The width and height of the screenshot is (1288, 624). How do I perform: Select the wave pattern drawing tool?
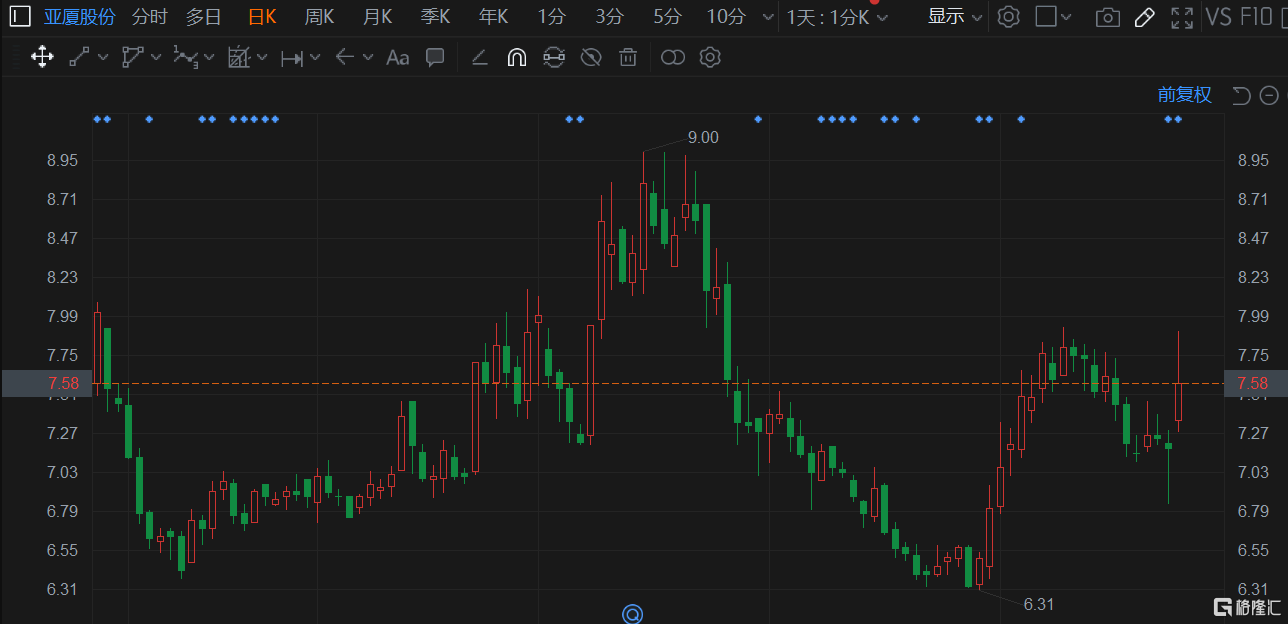pyautogui.click(x=185, y=57)
